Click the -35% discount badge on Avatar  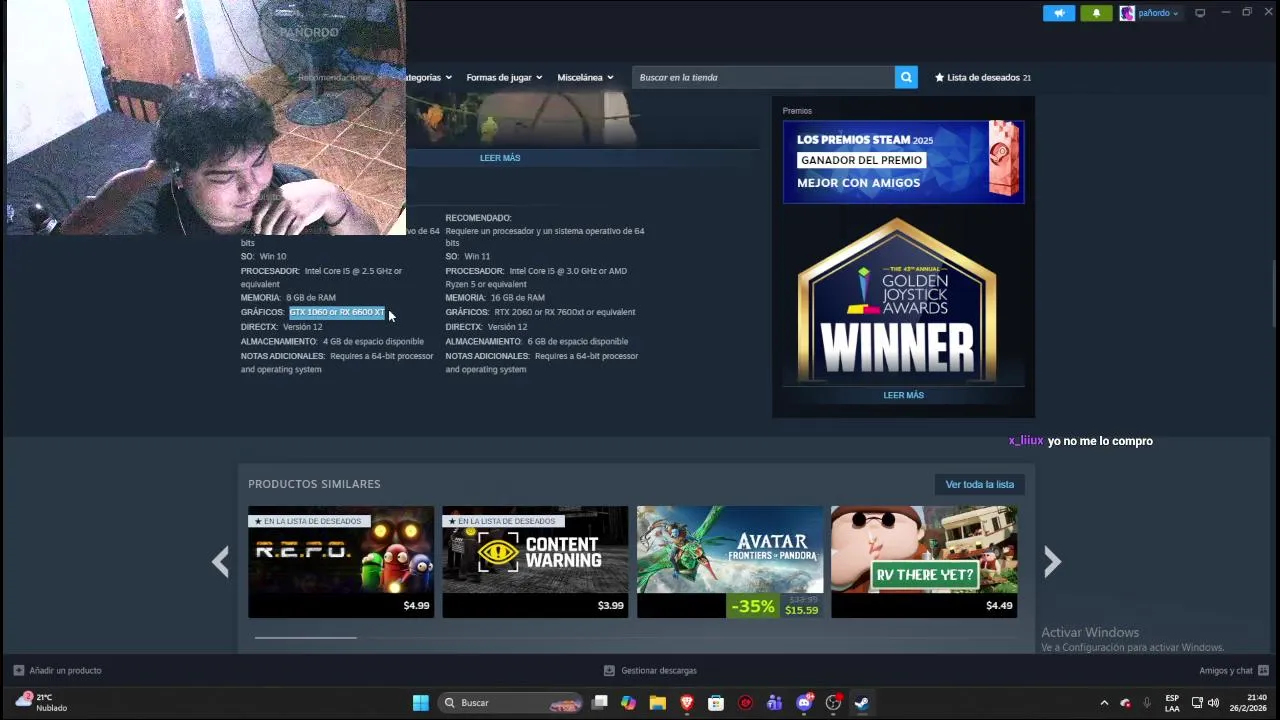click(x=753, y=606)
